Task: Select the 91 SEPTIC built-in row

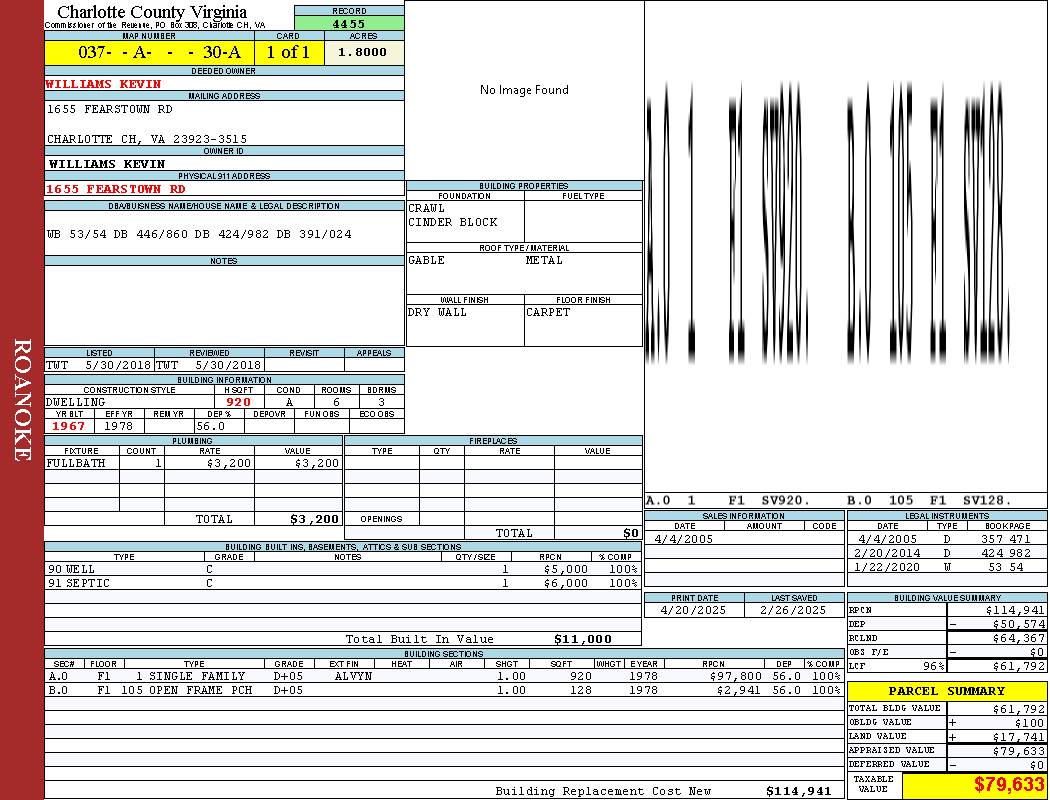Action: pyautogui.click(x=342, y=583)
